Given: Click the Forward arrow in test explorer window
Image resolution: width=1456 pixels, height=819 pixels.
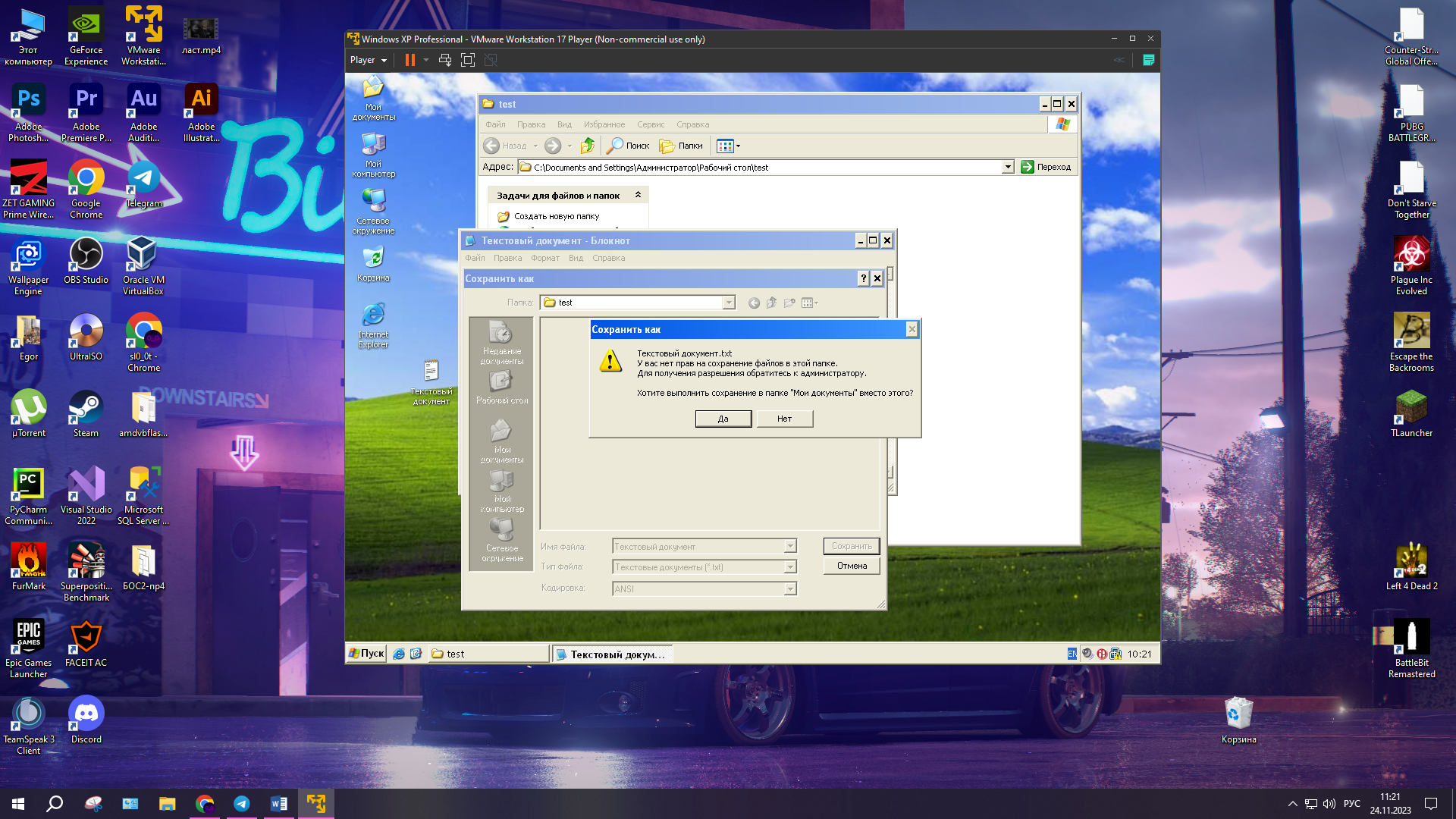Looking at the screenshot, I should click(x=553, y=146).
